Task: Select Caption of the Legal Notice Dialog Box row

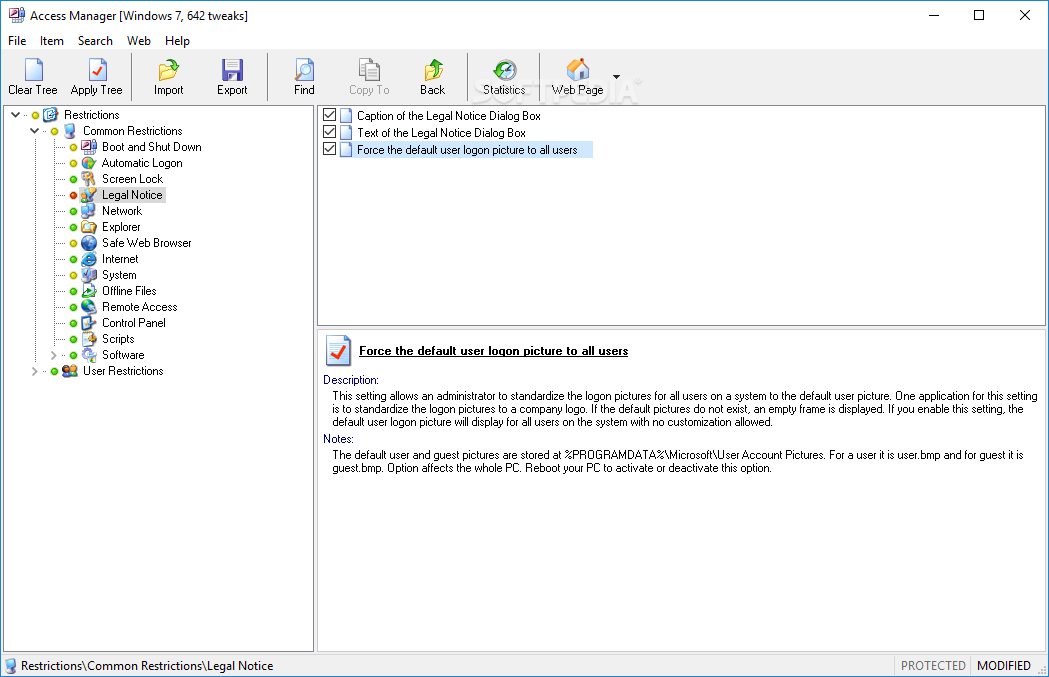Action: 449,115
